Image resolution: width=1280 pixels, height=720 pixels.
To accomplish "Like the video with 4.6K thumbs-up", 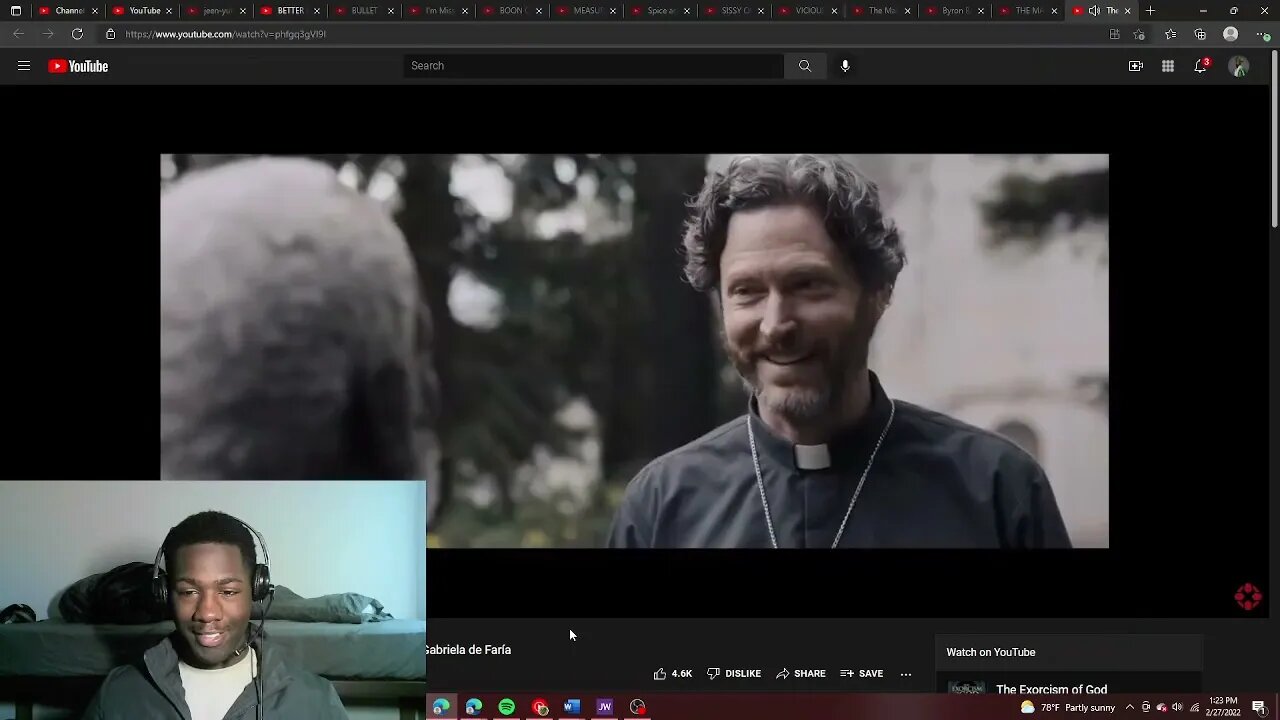I will tap(673, 674).
